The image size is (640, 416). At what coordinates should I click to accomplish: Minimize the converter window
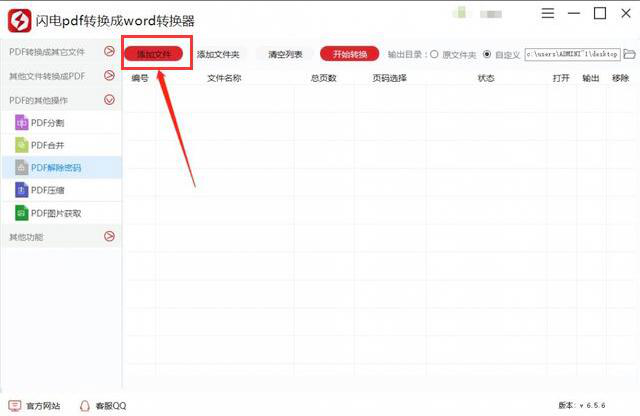(x=573, y=13)
